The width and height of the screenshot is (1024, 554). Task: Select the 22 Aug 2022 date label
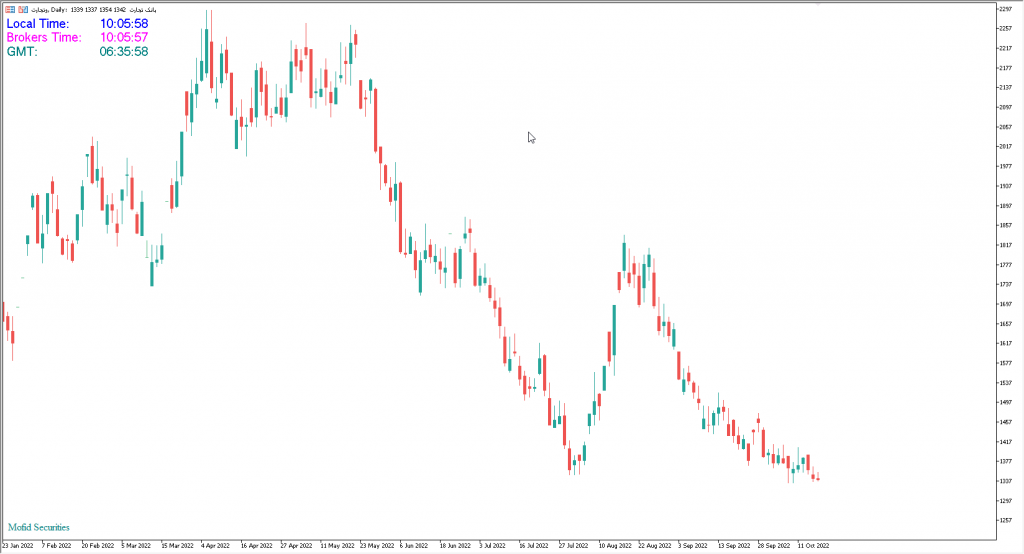655,546
